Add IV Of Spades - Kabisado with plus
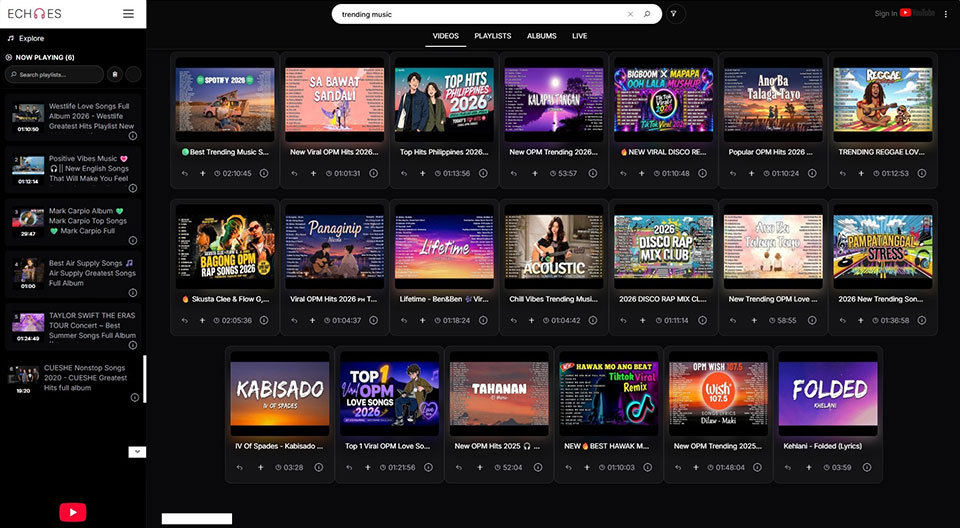 tap(260, 467)
